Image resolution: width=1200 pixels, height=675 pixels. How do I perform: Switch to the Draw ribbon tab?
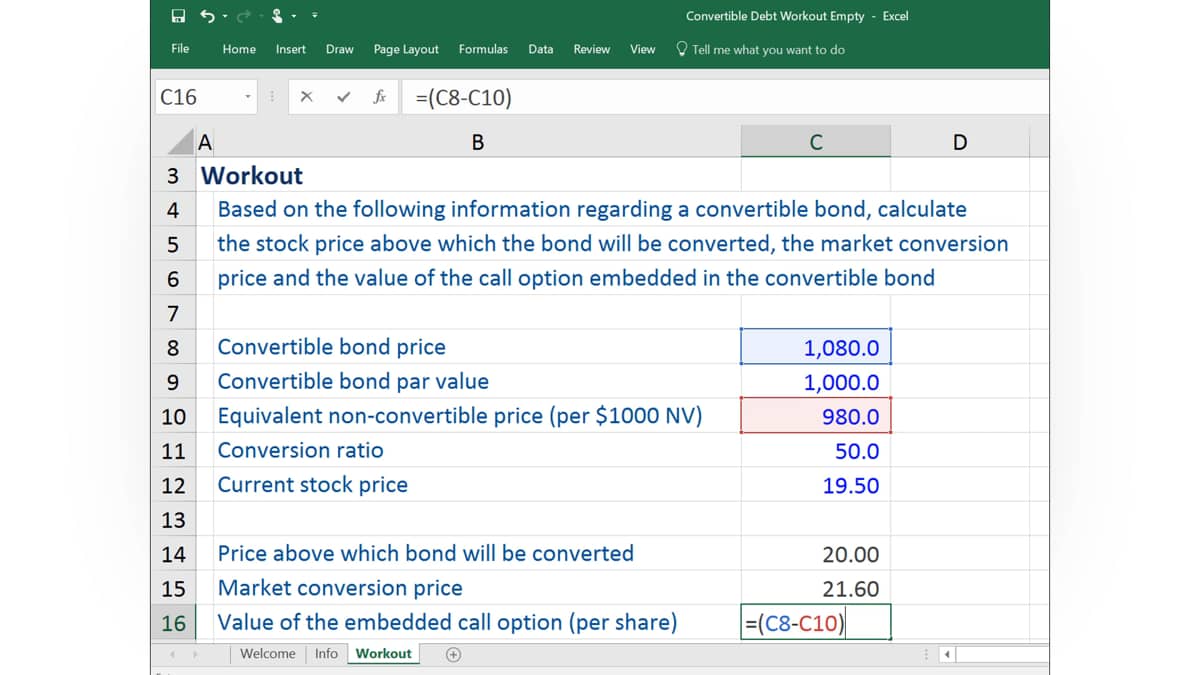[340, 49]
